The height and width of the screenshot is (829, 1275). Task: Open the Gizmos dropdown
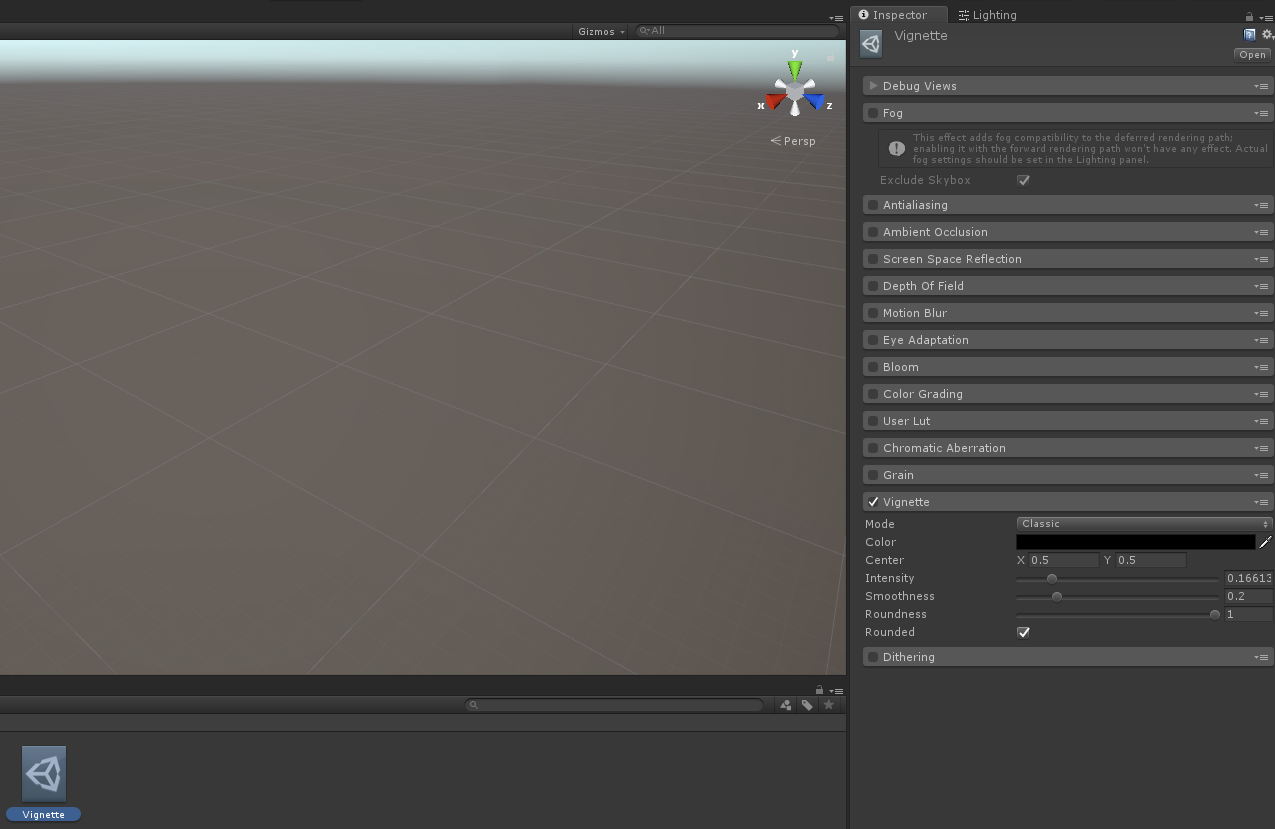pyautogui.click(x=600, y=31)
